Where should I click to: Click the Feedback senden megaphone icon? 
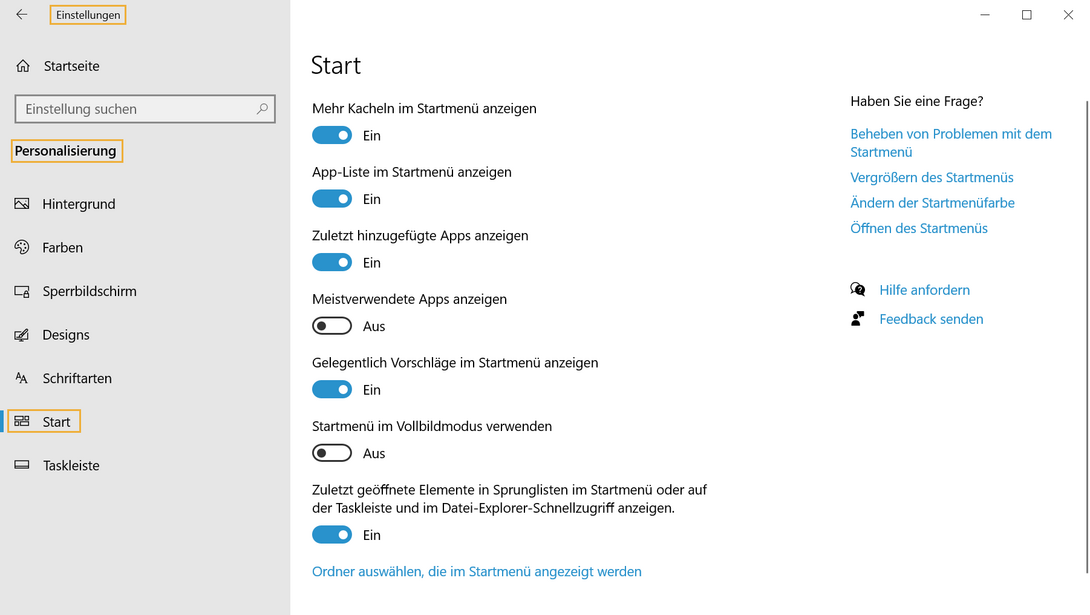pos(858,318)
